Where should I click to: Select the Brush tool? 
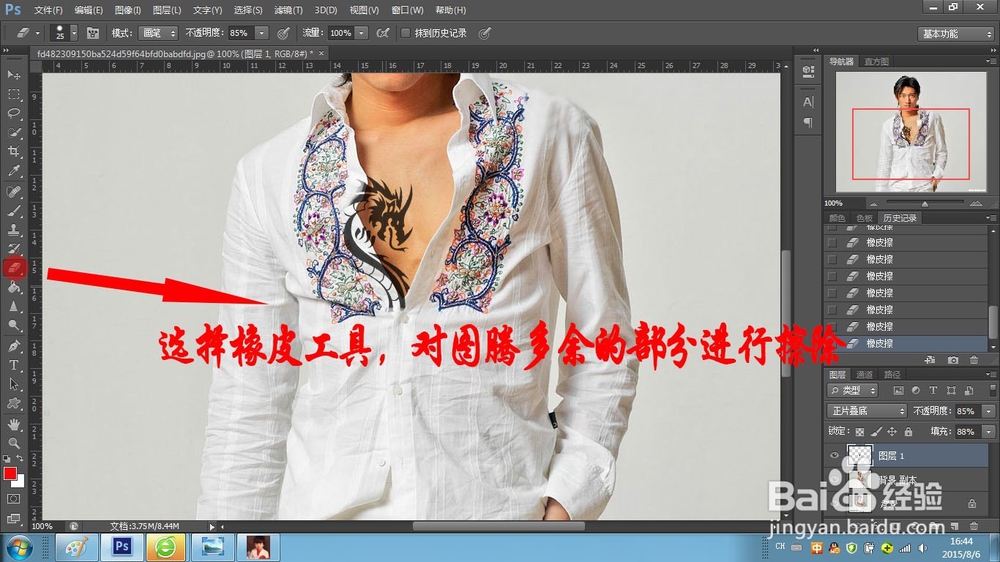pyautogui.click(x=13, y=211)
